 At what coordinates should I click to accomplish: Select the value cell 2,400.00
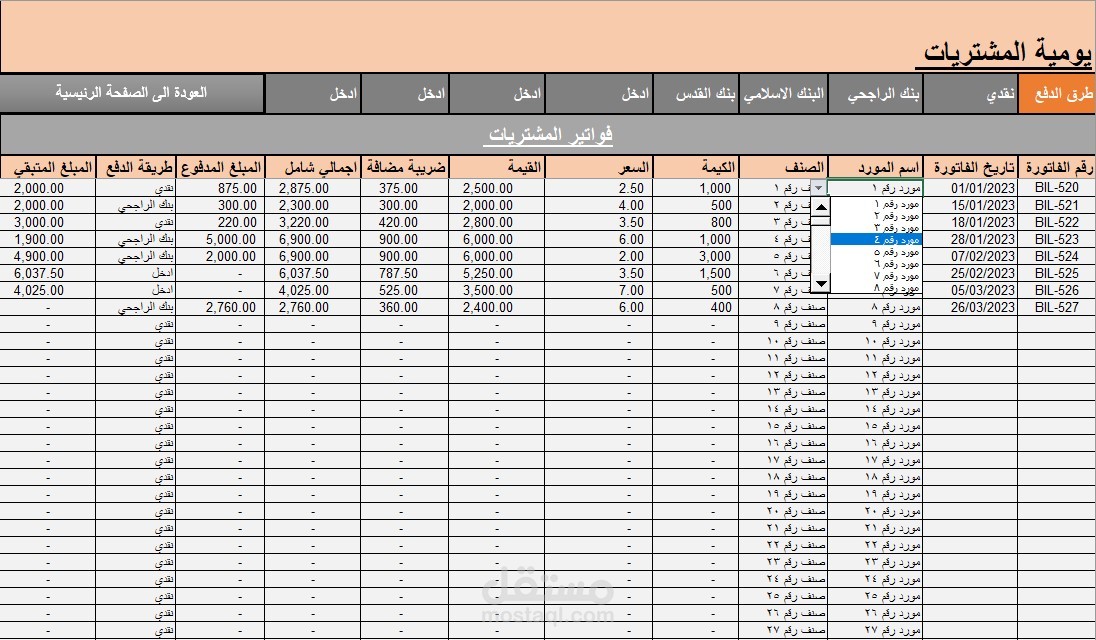coord(496,307)
